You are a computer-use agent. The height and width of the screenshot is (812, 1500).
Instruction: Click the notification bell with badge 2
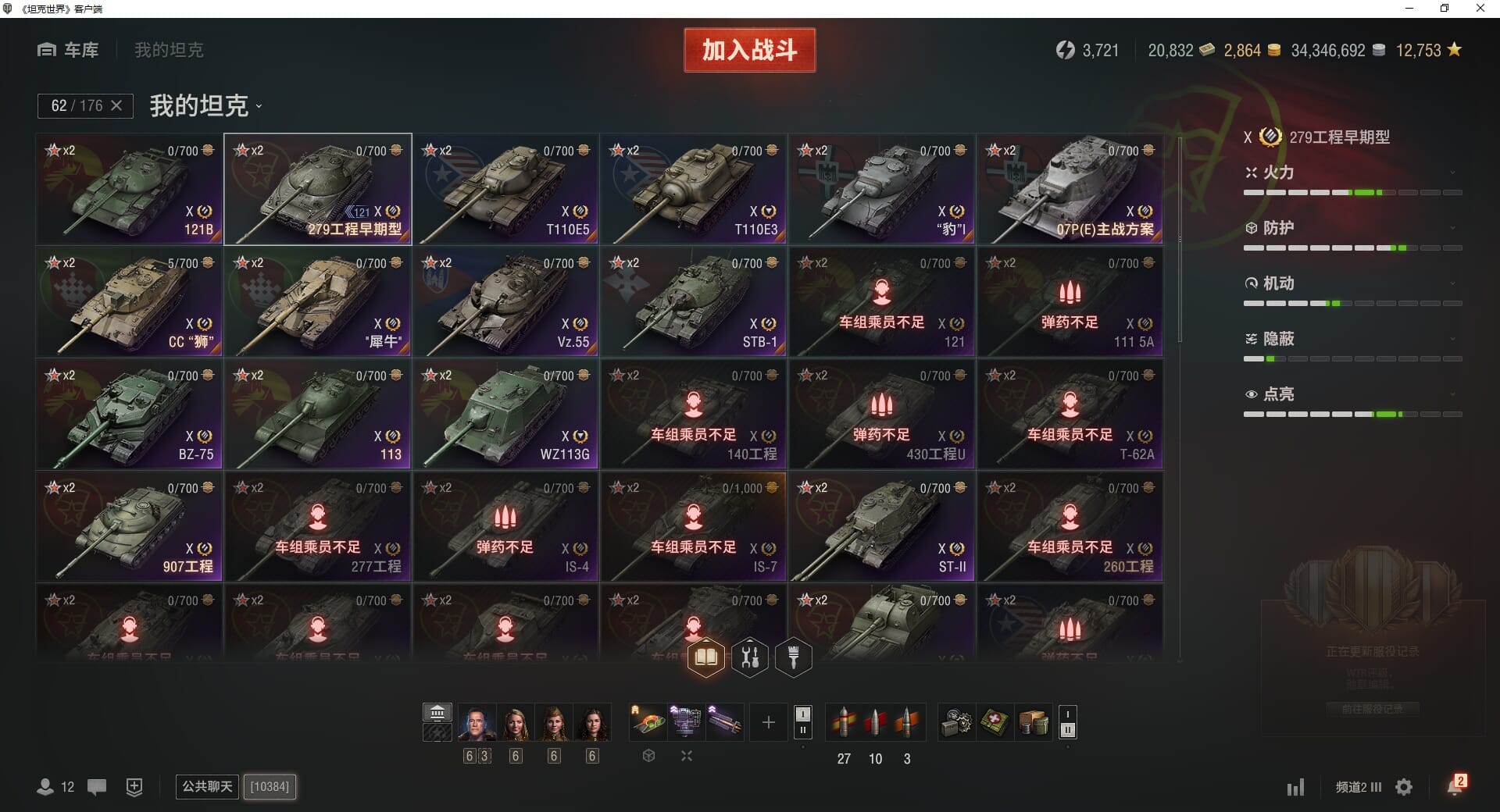point(1455,786)
